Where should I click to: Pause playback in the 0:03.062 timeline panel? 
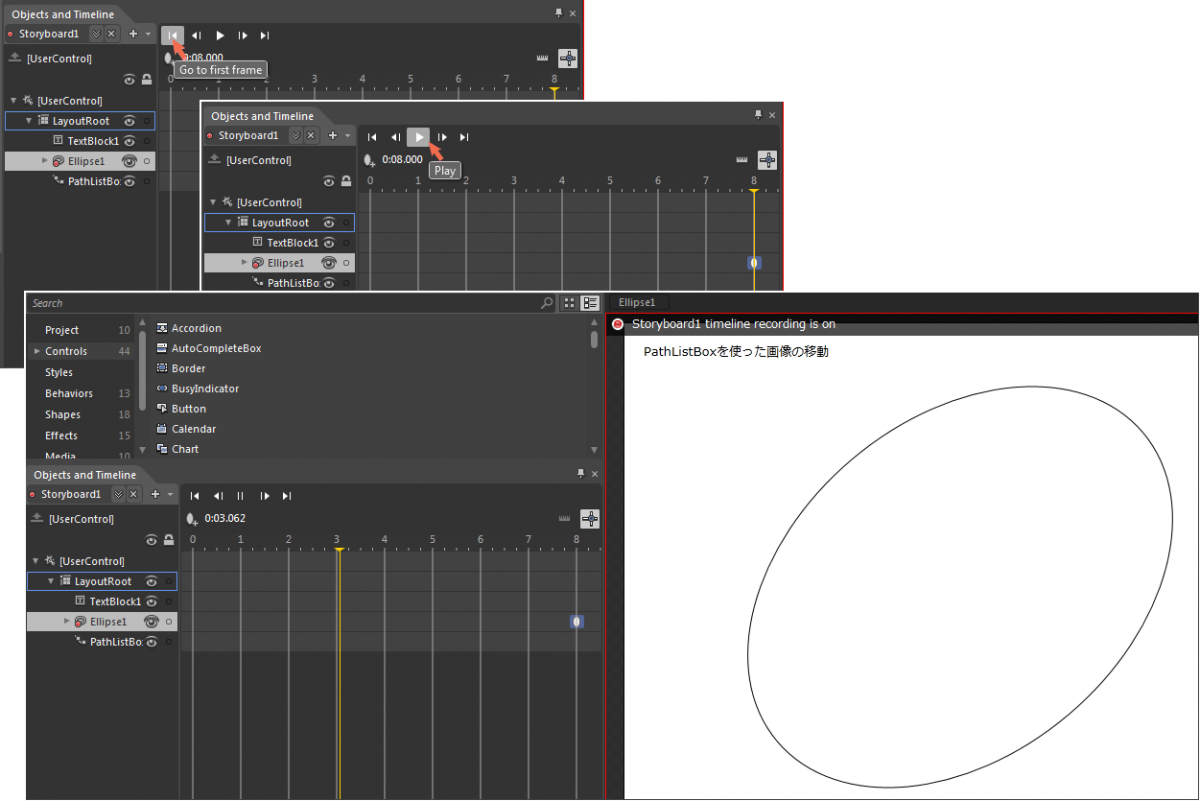[241, 496]
